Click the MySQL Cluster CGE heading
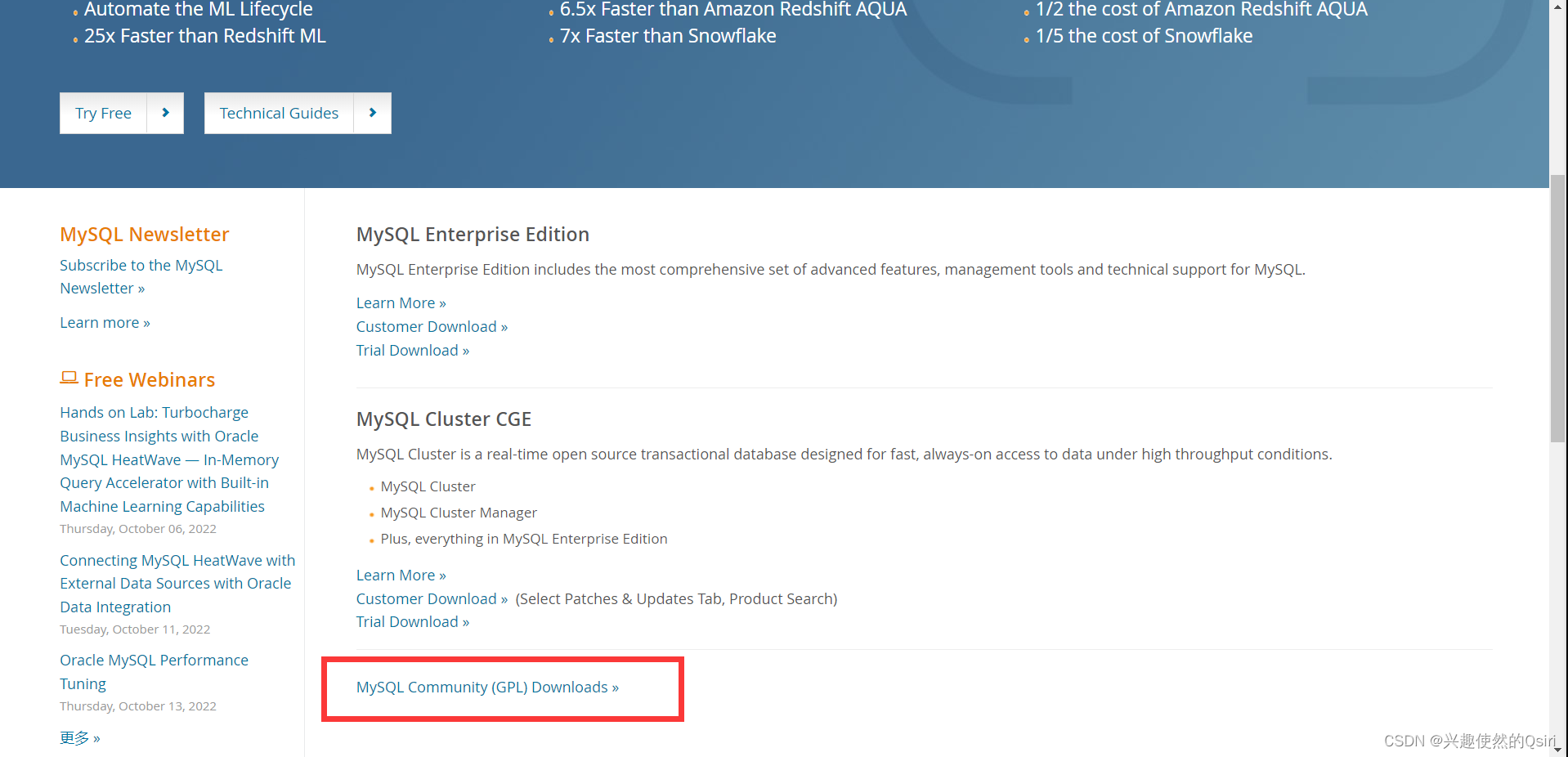Image resolution: width=1568 pixels, height=757 pixels. coord(444,419)
